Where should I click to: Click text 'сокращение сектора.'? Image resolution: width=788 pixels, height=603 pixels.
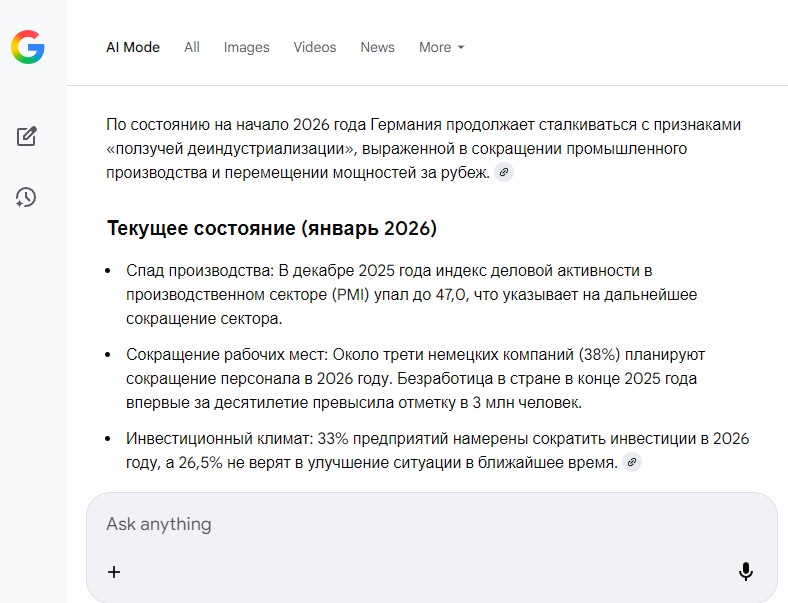[x=204, y=319]
